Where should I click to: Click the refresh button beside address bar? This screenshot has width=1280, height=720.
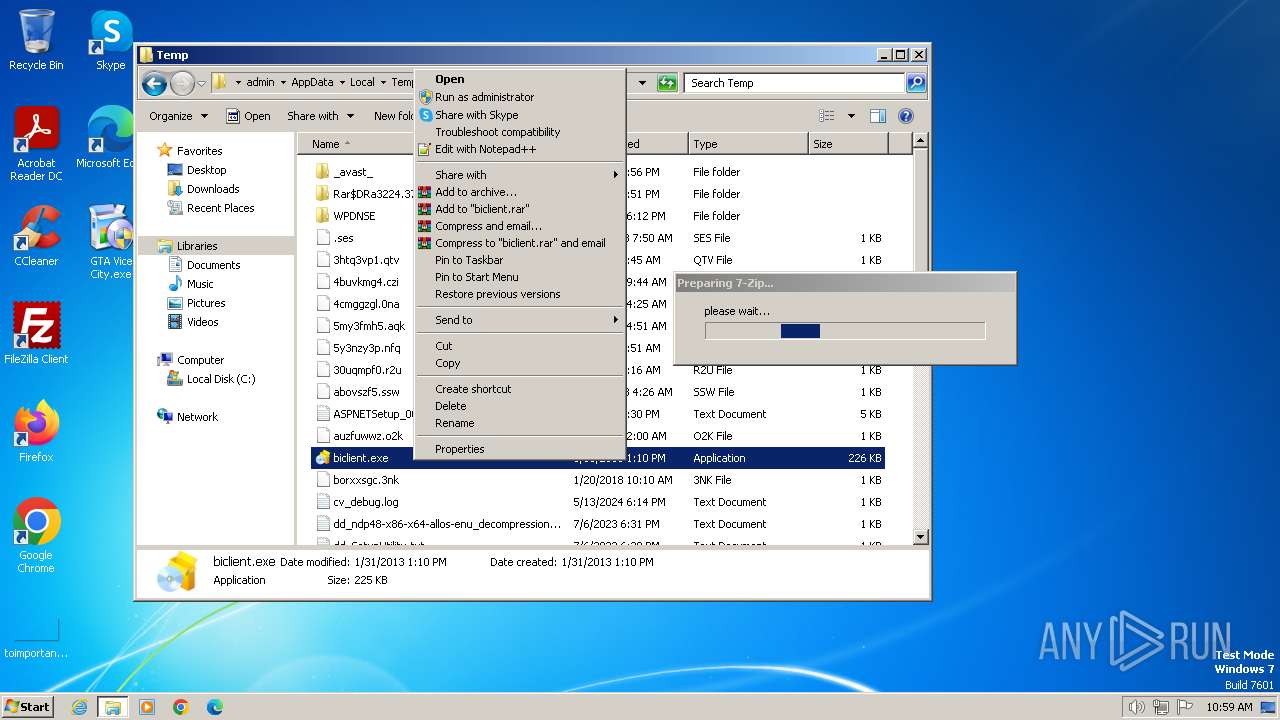(667, 83)
